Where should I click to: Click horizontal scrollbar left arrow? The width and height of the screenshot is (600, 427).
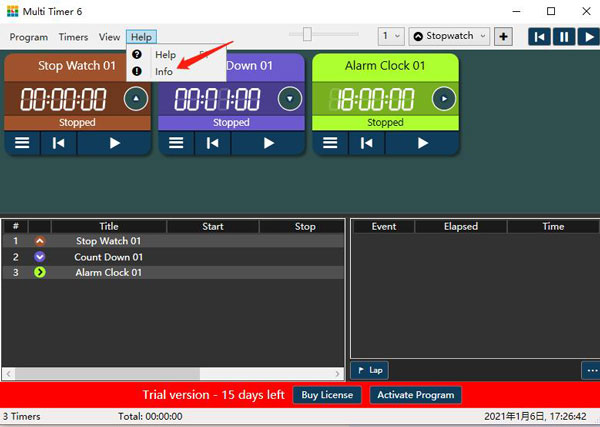pos(8,374)
